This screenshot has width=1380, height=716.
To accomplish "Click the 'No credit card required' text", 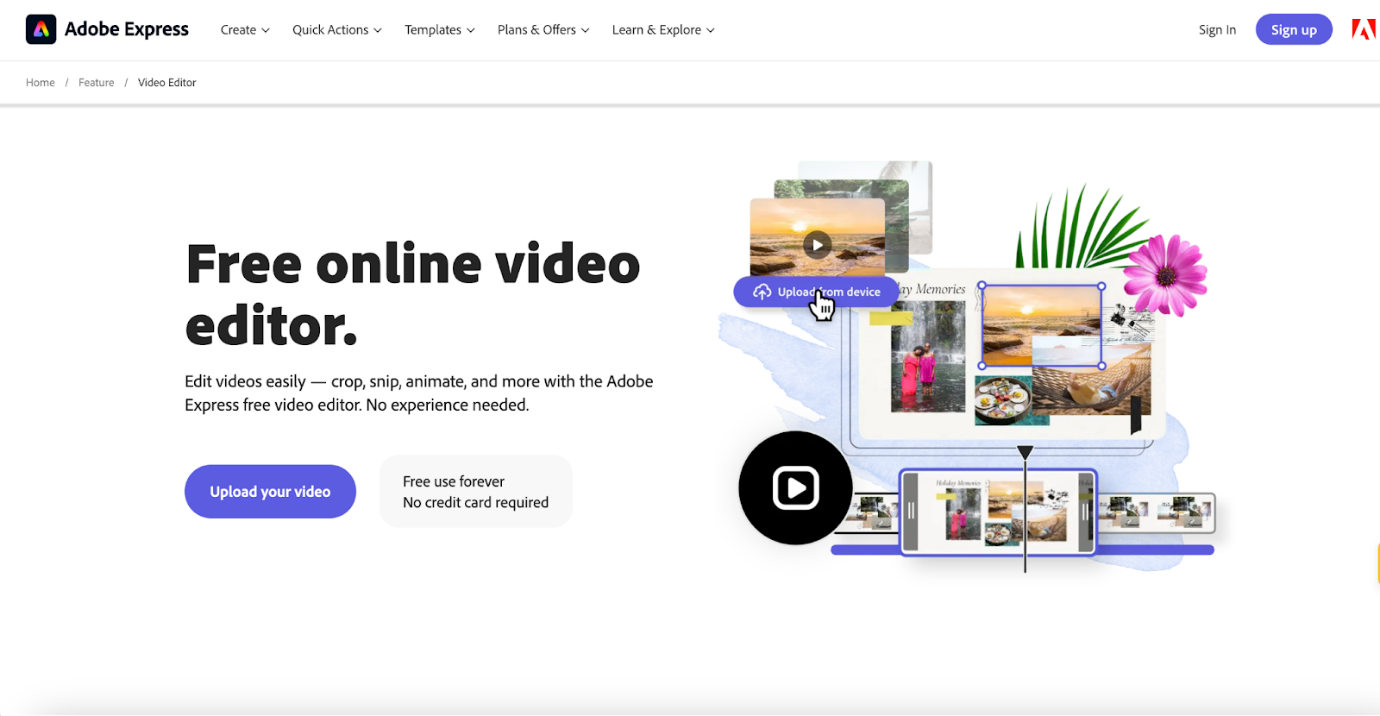I will pyautogui.click(x=476, y=502).
